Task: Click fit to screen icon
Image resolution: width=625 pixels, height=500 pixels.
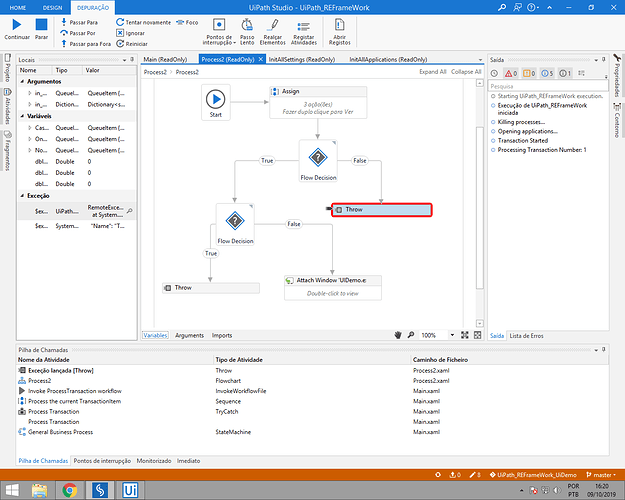Action: point(465,335)
